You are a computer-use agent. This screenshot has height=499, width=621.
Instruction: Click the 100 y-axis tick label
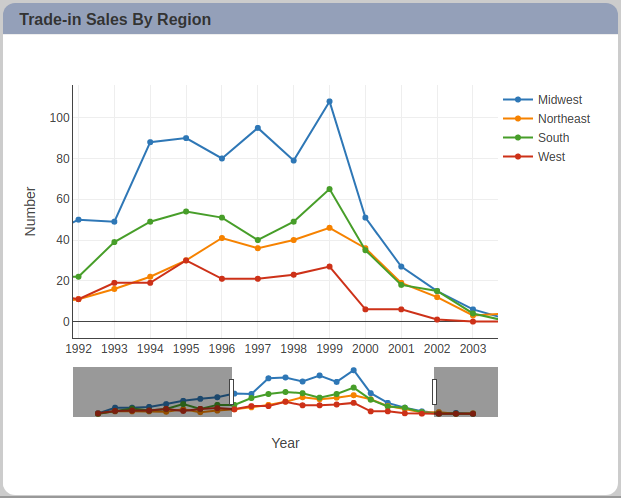tap(59, 118)
